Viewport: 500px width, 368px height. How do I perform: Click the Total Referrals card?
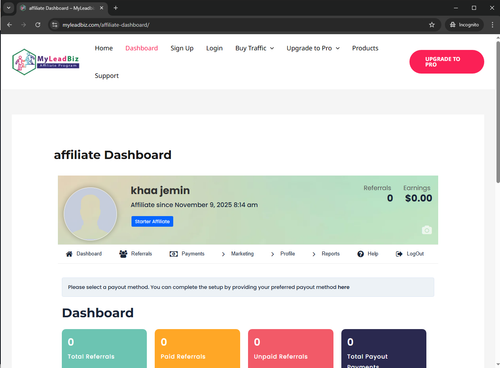click(104, 348)
